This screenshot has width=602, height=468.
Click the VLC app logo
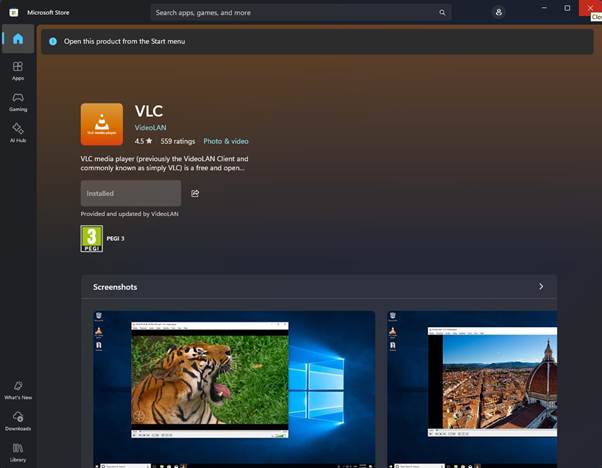click(102, 124)
